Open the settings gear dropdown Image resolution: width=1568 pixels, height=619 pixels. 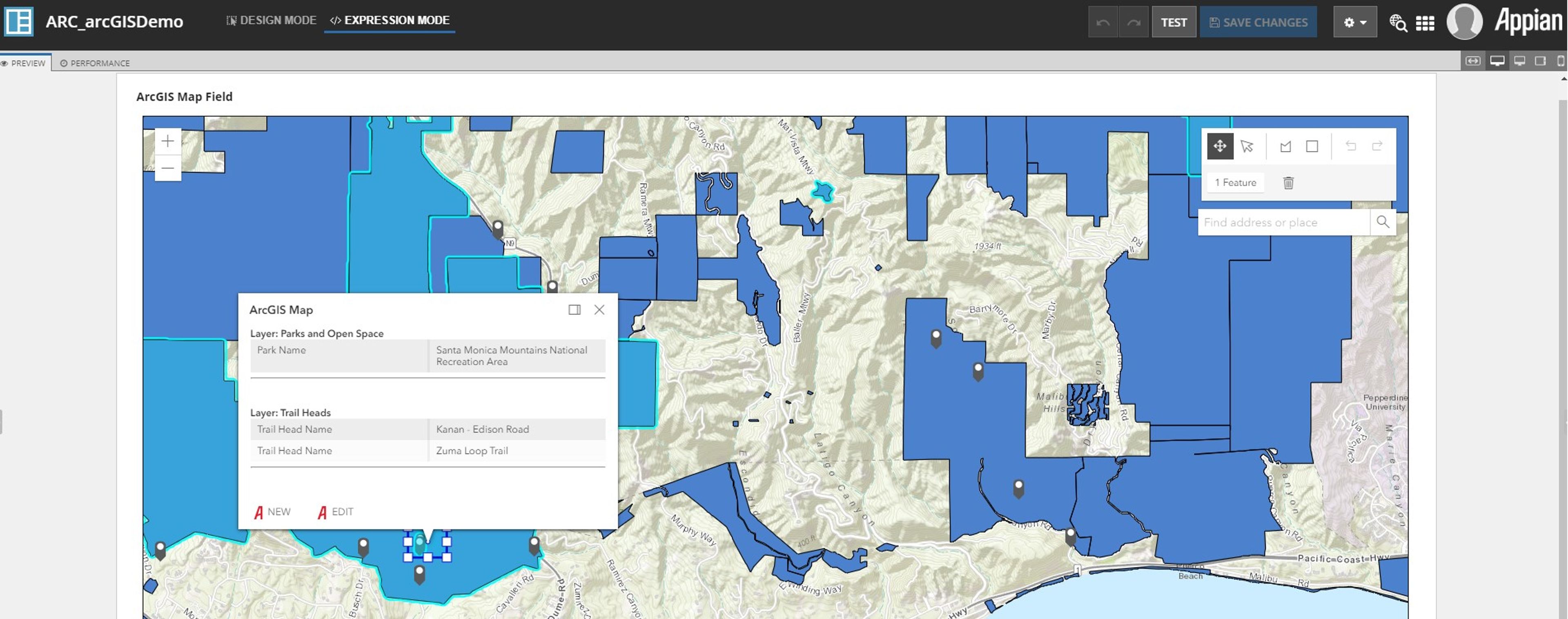1355,22
